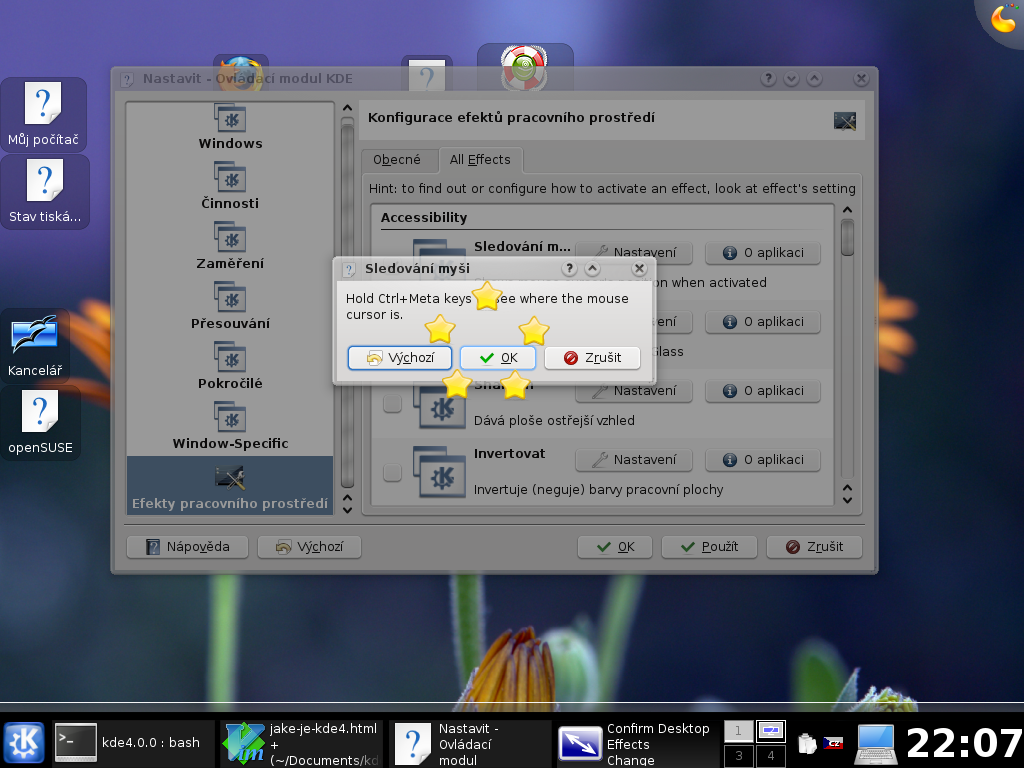Switch to virtual desktop 1 in pager
1024x768 pixels.
click(739, 731)
